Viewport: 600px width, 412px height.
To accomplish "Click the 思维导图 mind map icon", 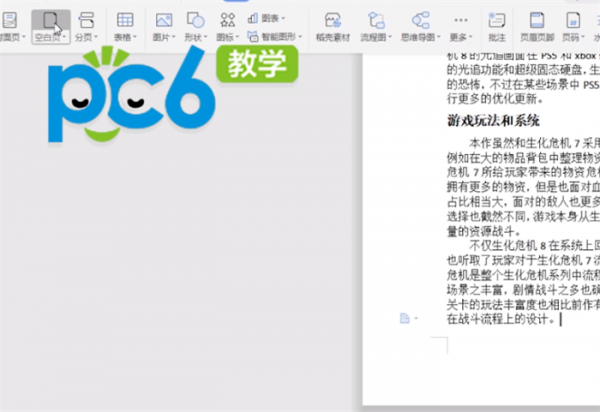I will point(421,20).
